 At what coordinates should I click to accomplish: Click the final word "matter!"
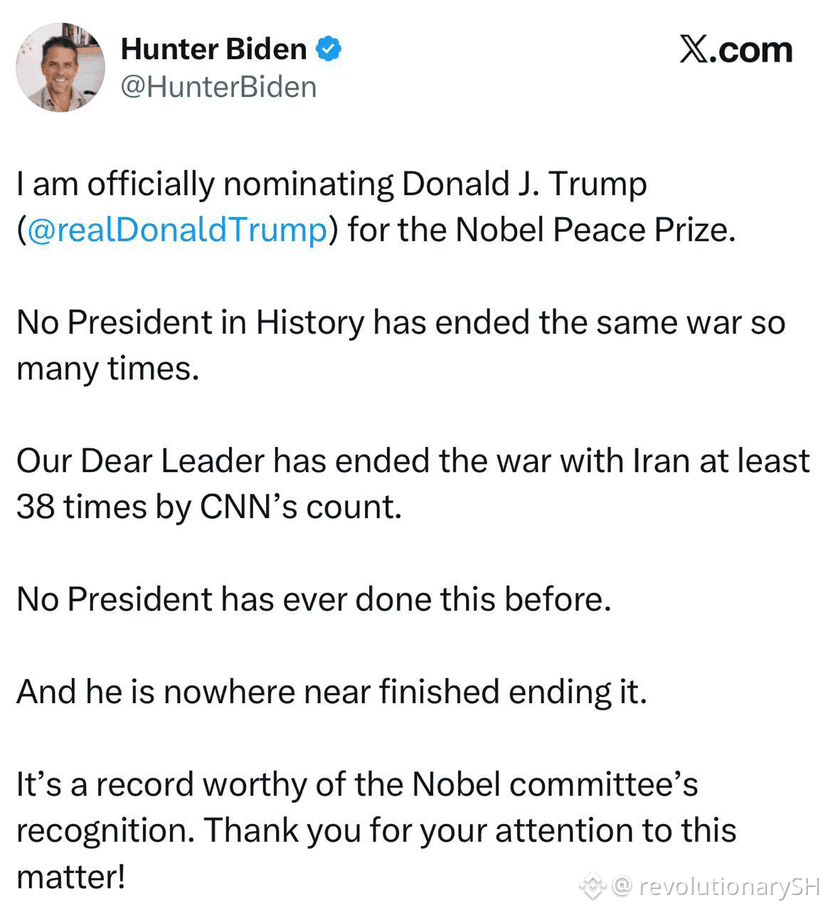point(71,877)
